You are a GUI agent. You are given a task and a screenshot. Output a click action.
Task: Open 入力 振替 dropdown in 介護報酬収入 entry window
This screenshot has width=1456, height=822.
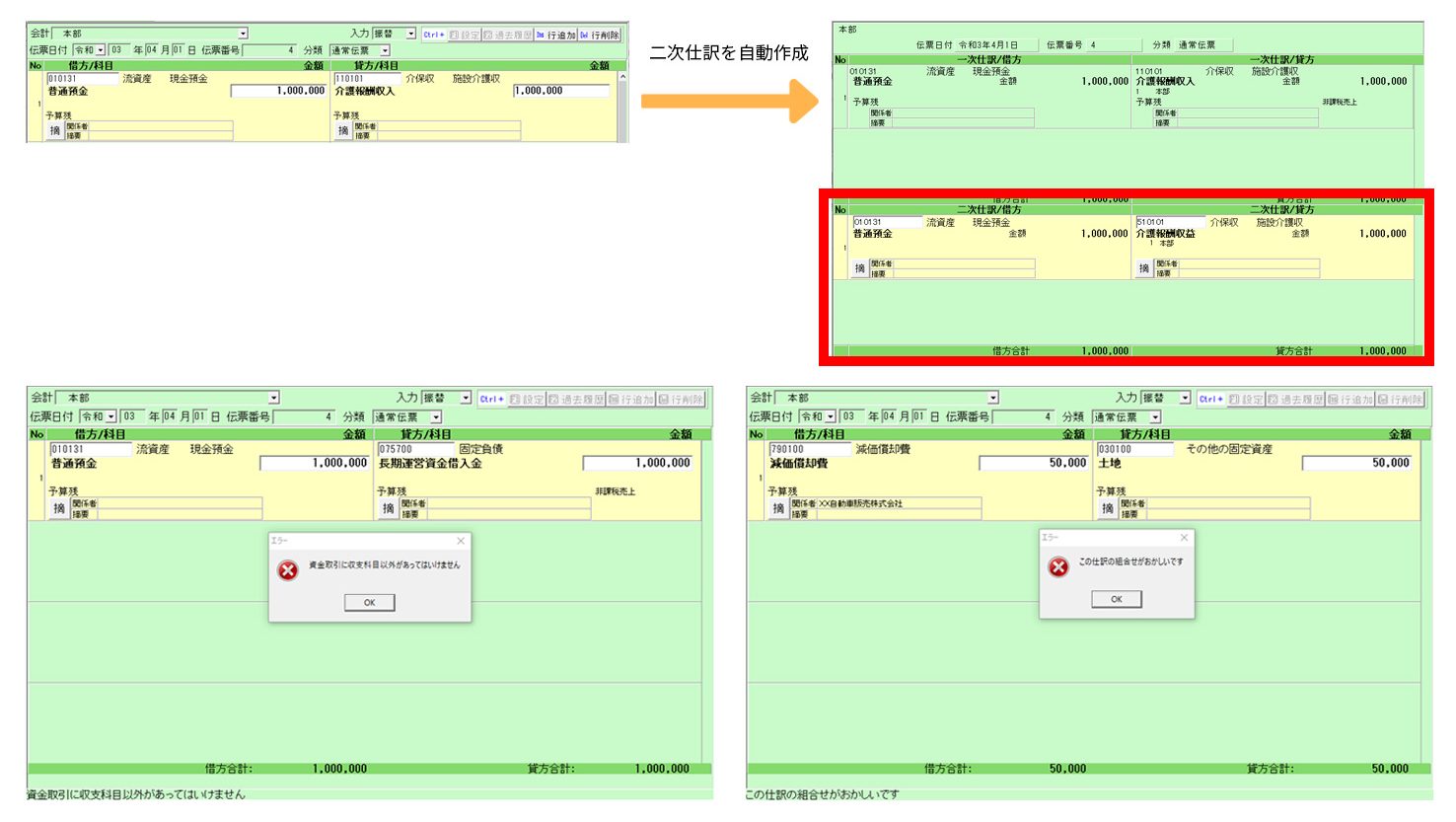coord(411,34)
